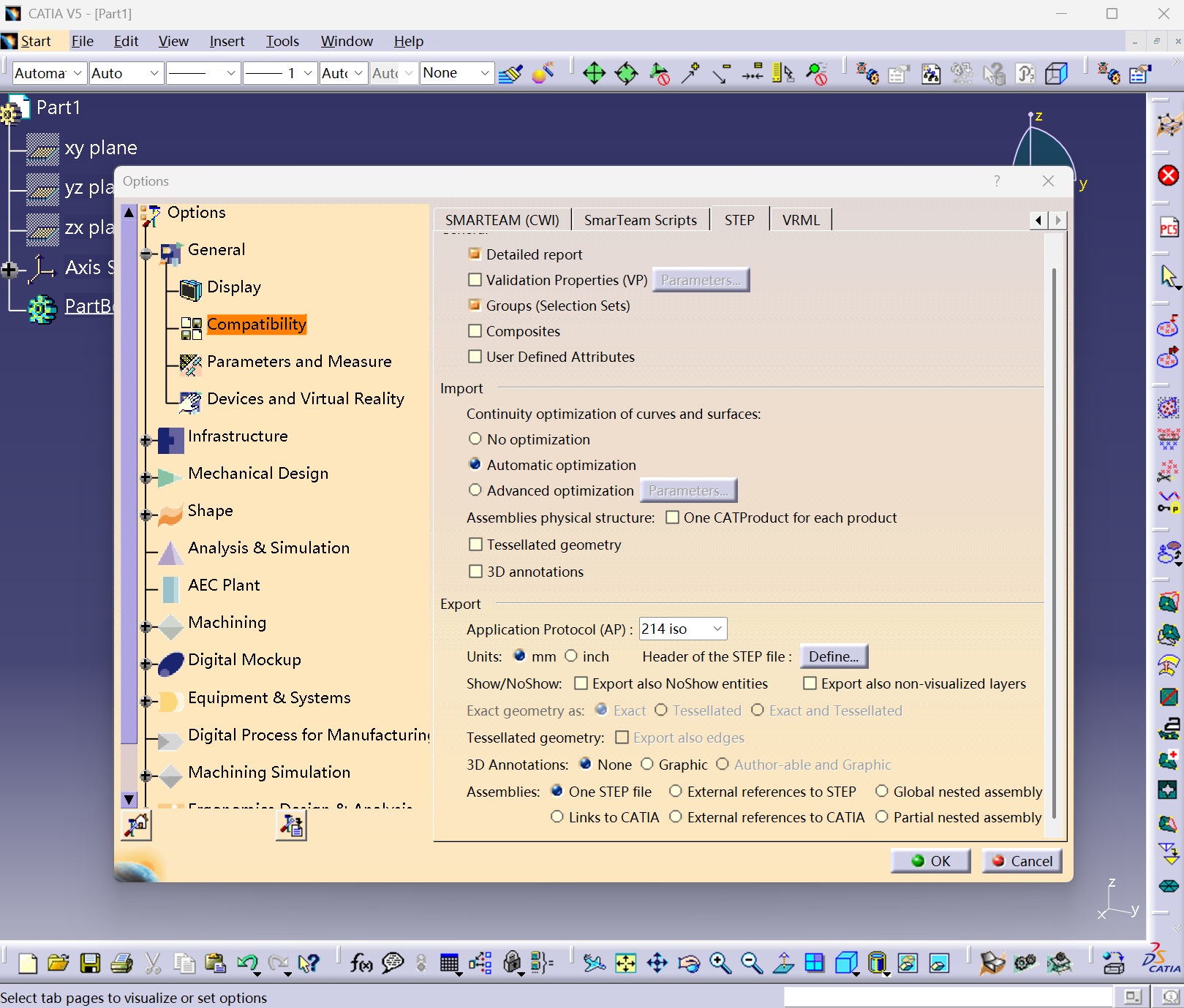The width and height of the screenshot is (1184, 1008).
Task: Open the Application Protocol 214 iso dropdown
Action: pyautogui.click(x=683, y=629)
